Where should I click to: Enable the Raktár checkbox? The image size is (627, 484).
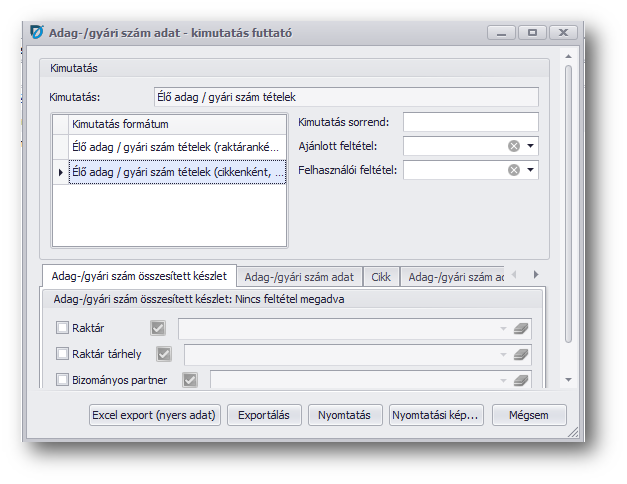62,328
